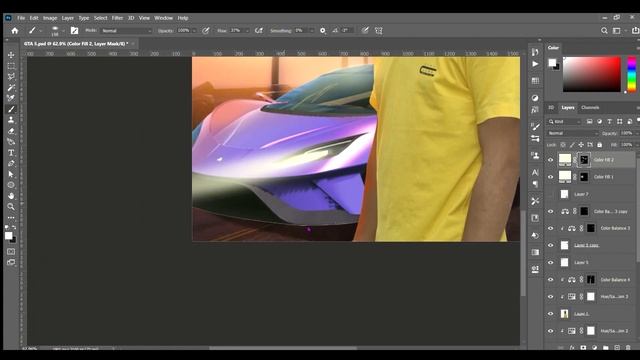640x360 pixels.
Task: Click the symmetry butterfly icon in options bar
Action: pyautogui.click(x=379, y=31)
